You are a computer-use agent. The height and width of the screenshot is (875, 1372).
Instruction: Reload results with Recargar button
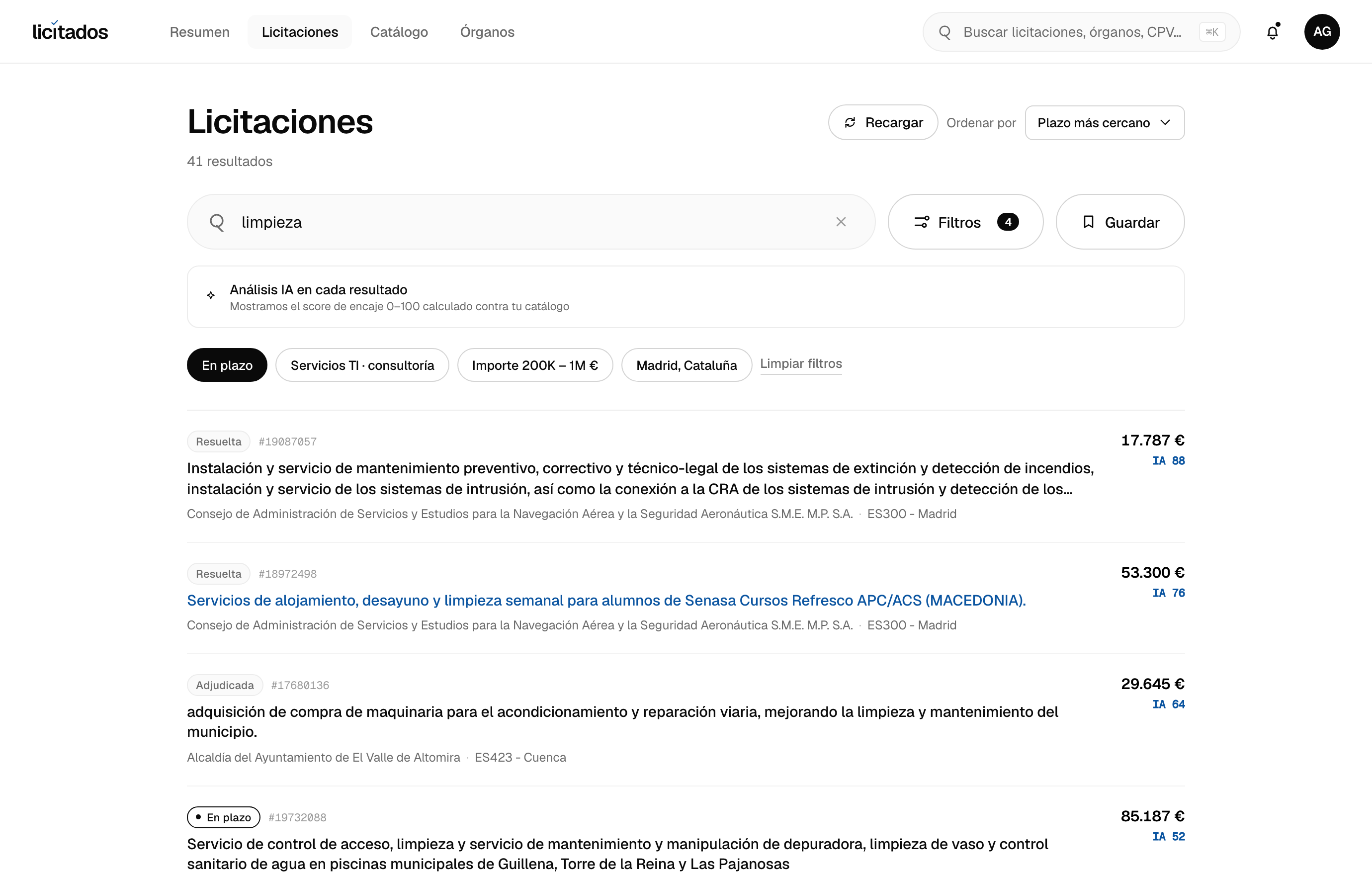[x=883, y=122]
